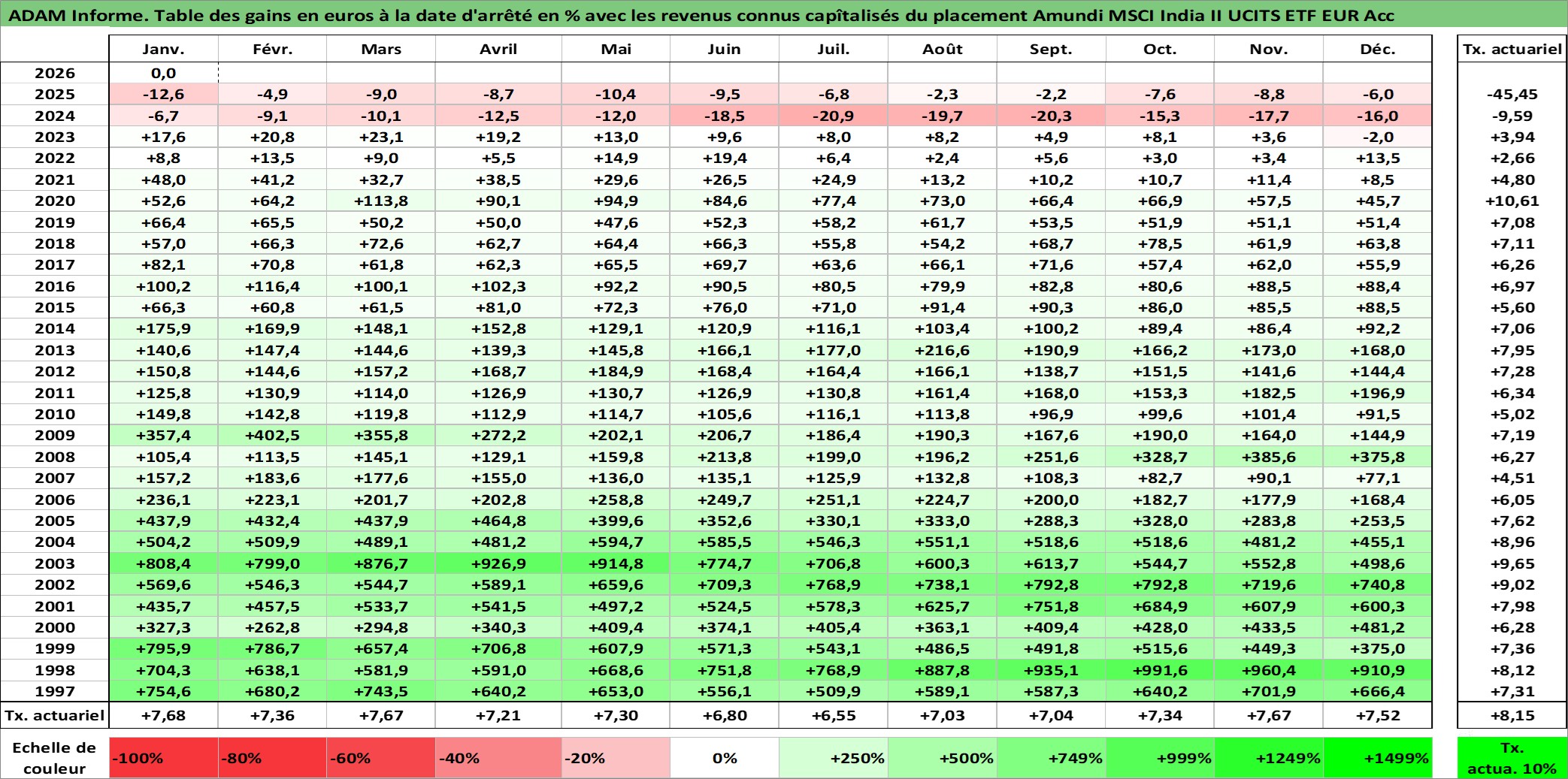This screenshot has width=1568, height=779.
Task: Click the 'Nov.' column header
Action: tap(1269, 49)
